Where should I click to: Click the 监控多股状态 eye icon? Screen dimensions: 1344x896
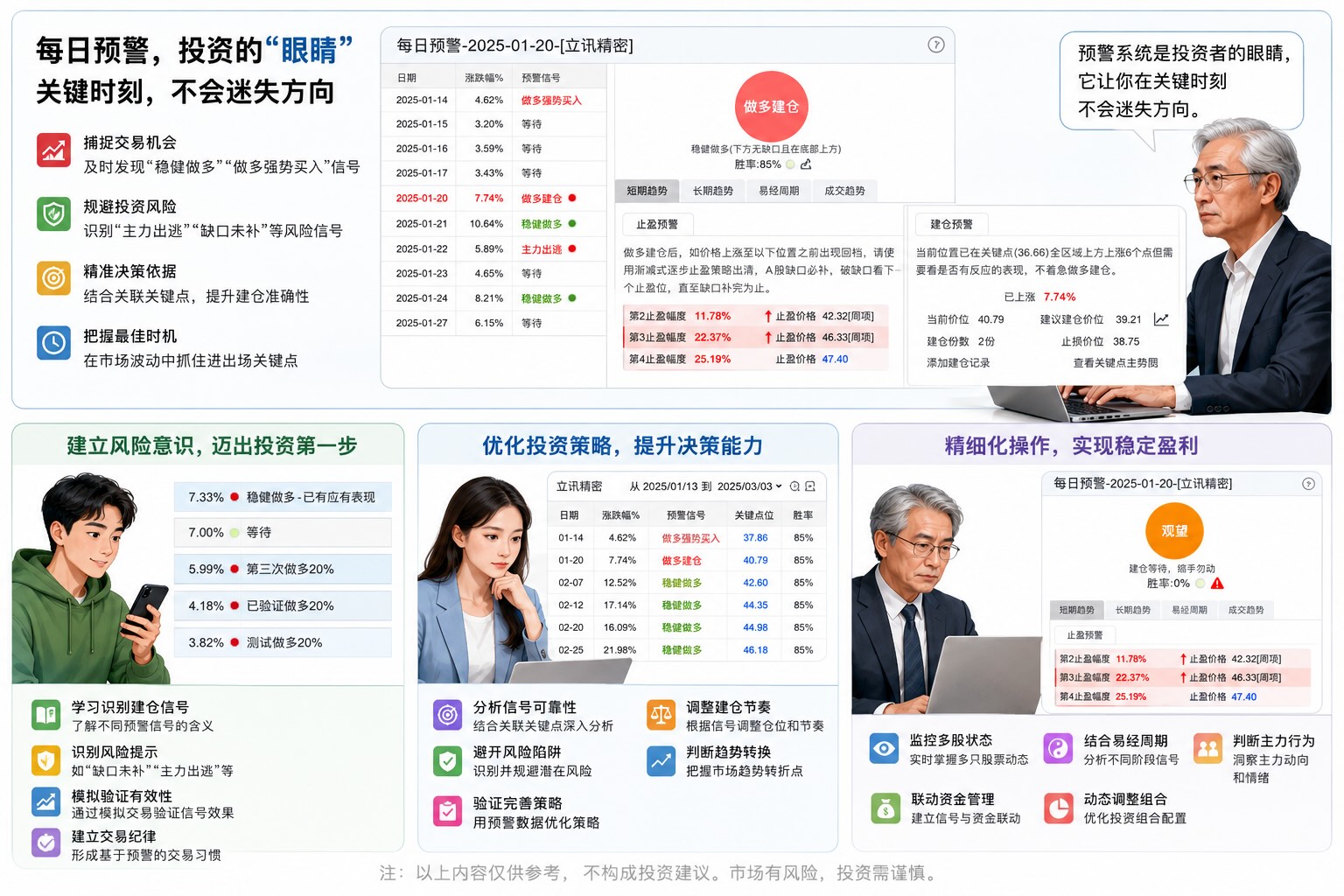[x=884, y=748]
